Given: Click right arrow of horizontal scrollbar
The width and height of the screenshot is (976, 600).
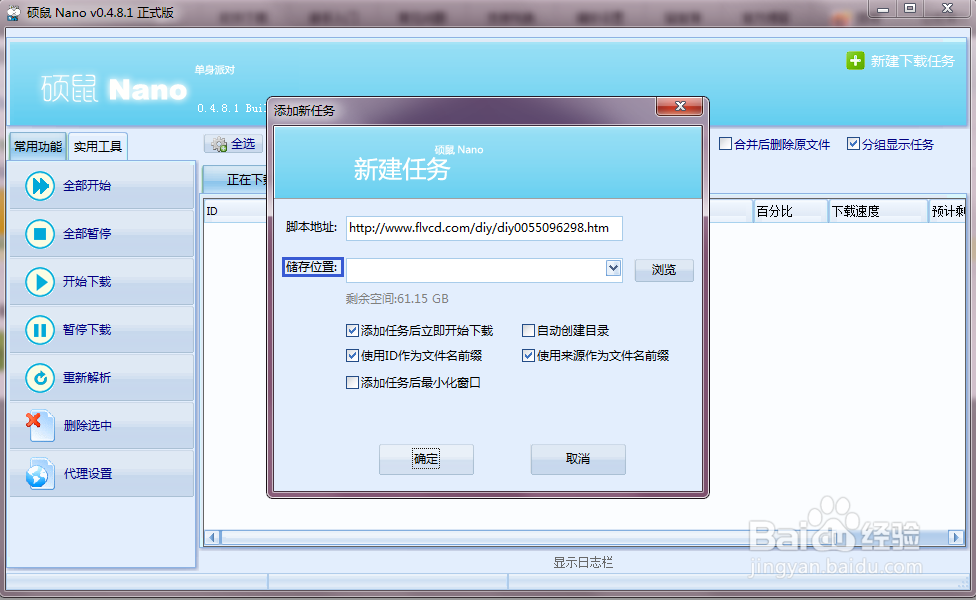Looking at the screenshot, I should [x=956, y=537].
